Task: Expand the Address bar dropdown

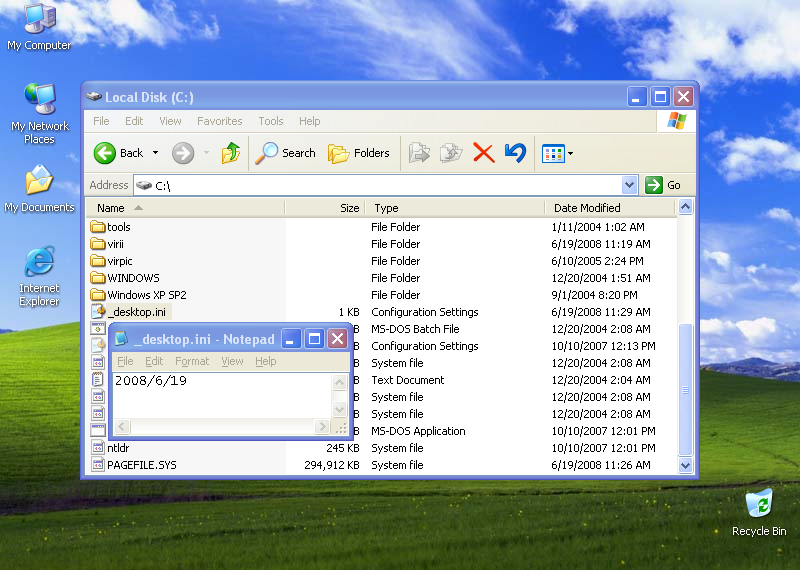Action: point(630,185)
